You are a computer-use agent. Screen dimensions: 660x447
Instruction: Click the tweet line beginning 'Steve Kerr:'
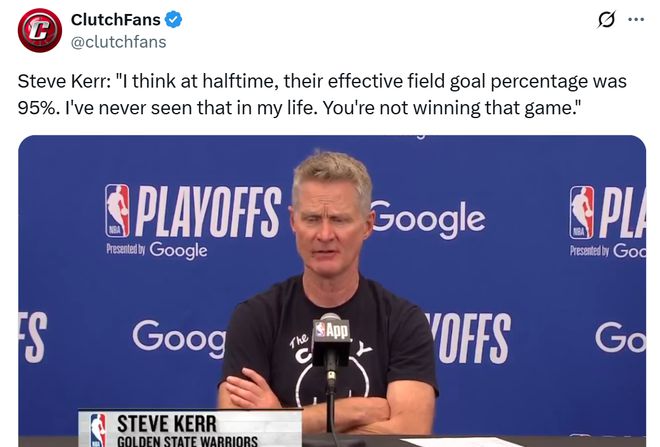(x=322, y=81)
